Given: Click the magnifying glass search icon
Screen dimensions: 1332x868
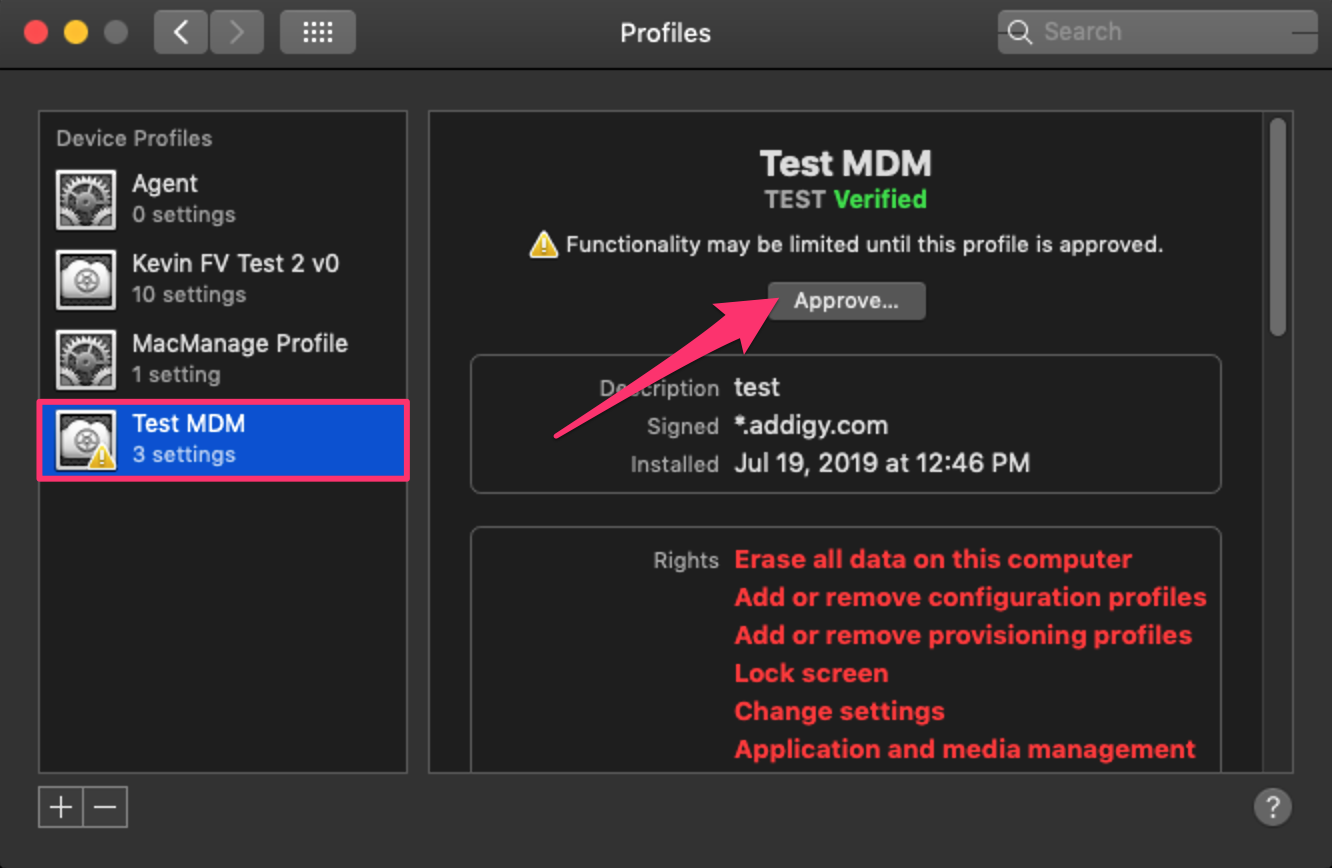Looking at the screenshot, I should [x=1019, y=32].
